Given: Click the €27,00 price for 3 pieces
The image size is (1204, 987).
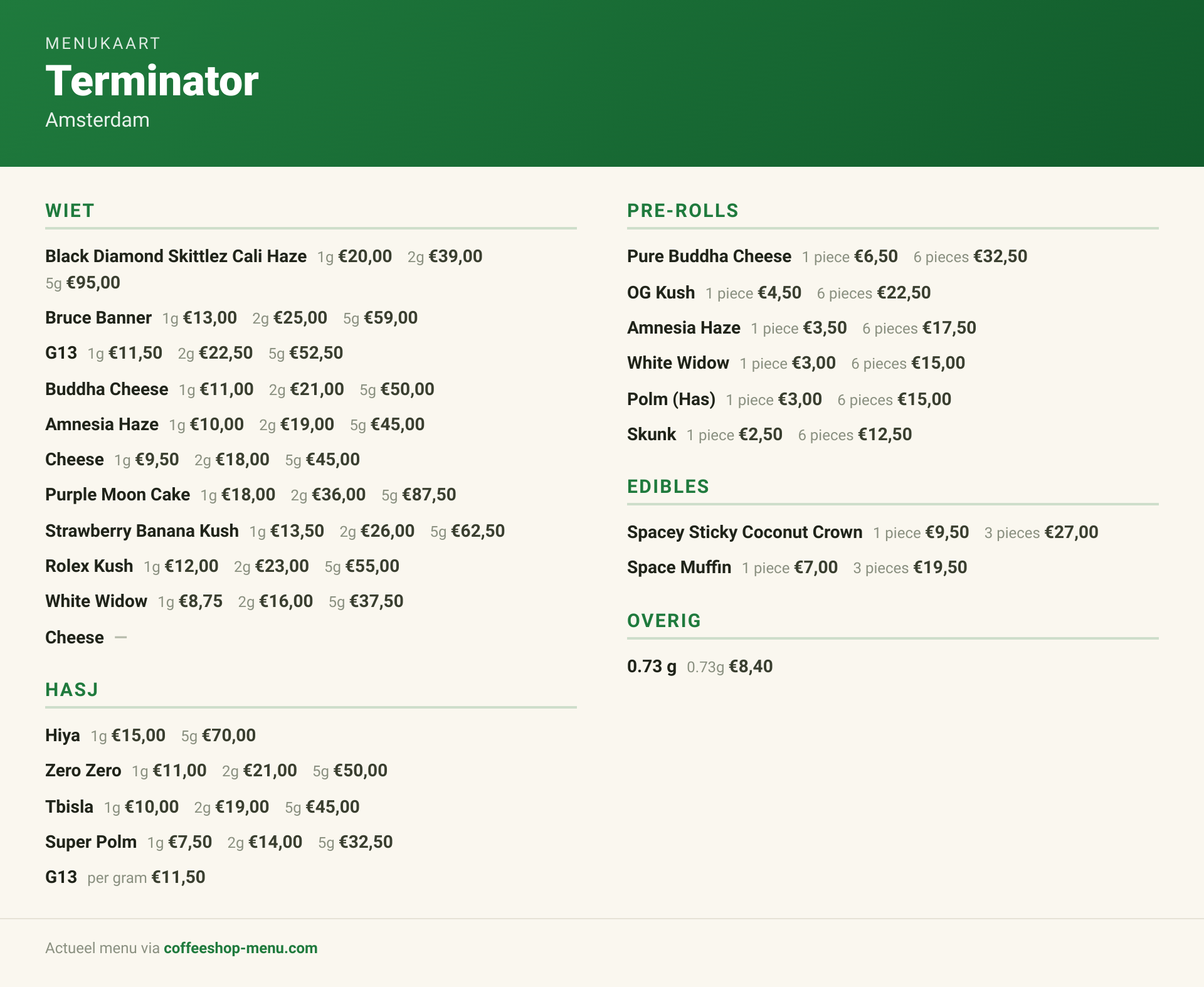Looking at the screenshot, I should [1071, 532].
